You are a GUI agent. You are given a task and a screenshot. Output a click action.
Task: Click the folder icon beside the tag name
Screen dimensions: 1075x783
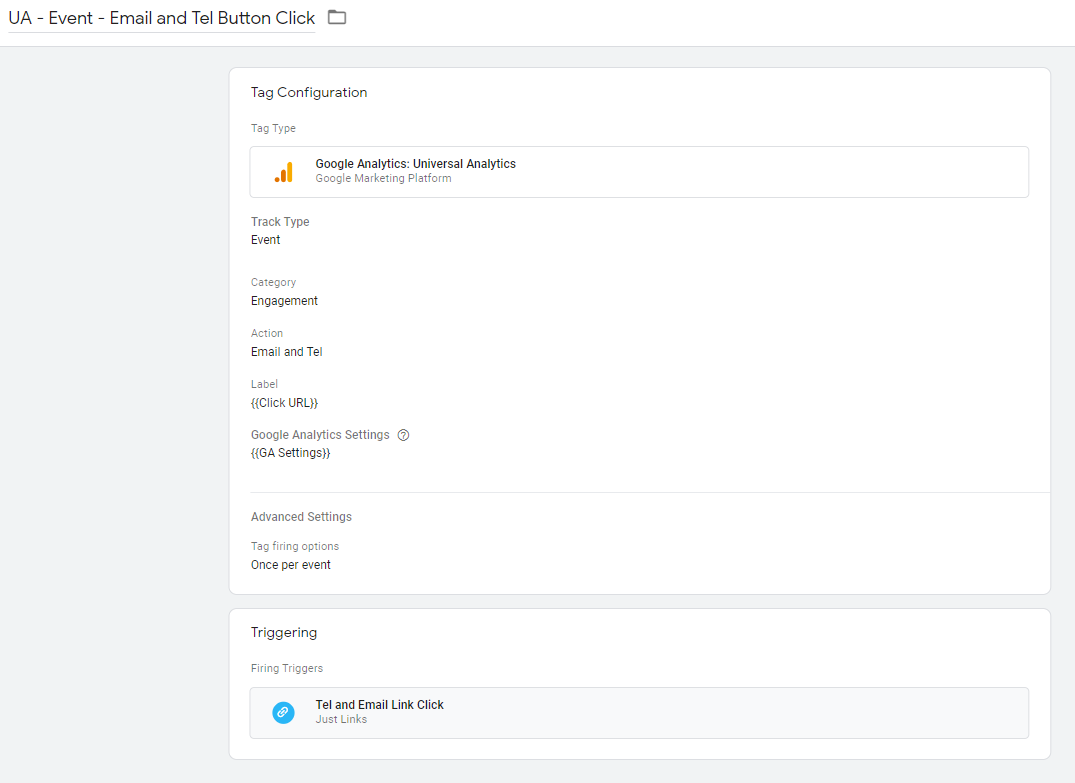337,18
